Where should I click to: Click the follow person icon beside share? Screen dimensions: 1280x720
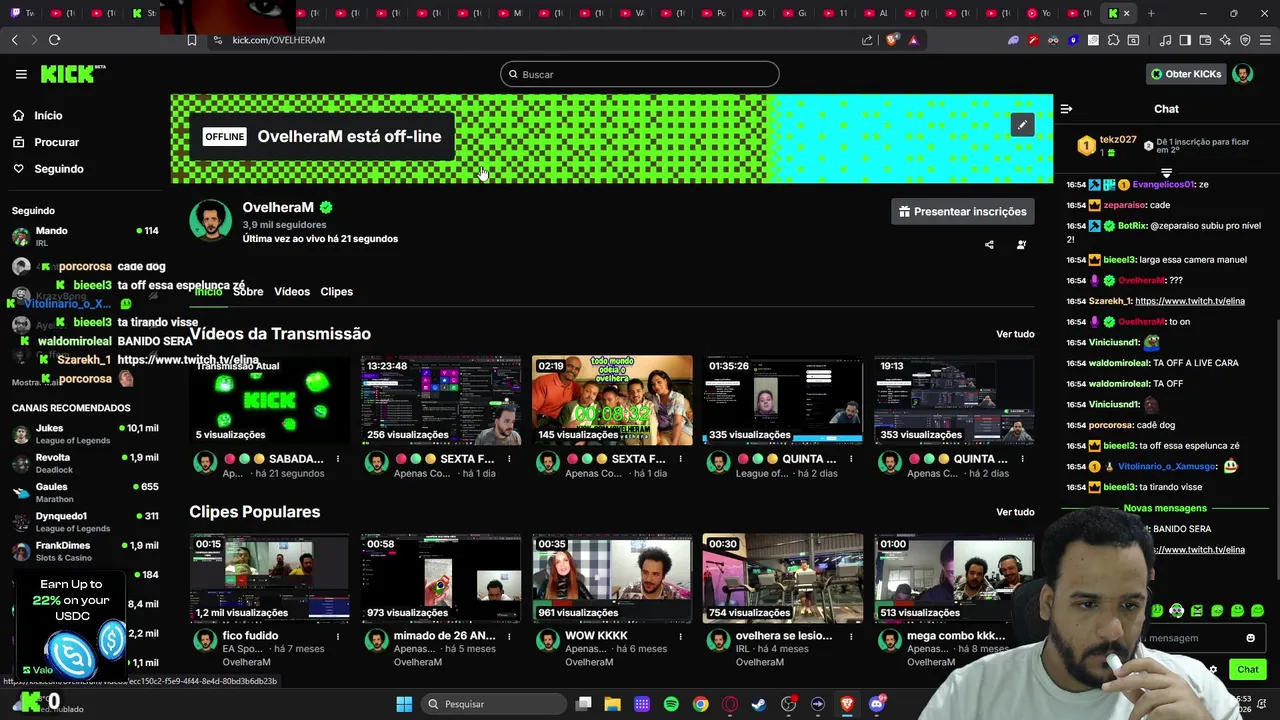click(1021, 245)
